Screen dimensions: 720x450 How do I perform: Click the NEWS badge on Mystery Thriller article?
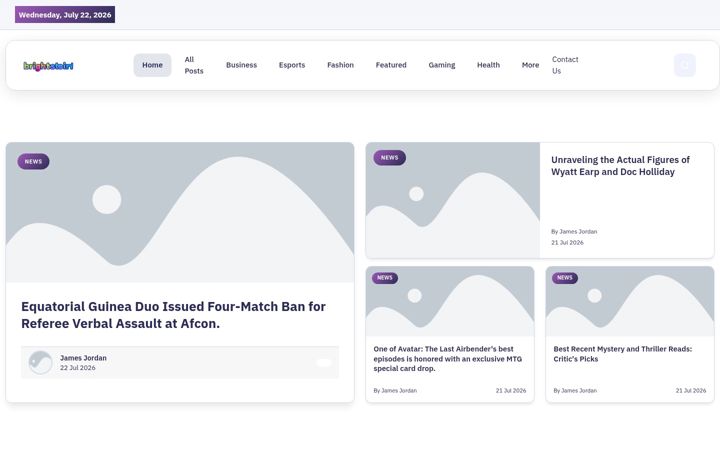565,278
